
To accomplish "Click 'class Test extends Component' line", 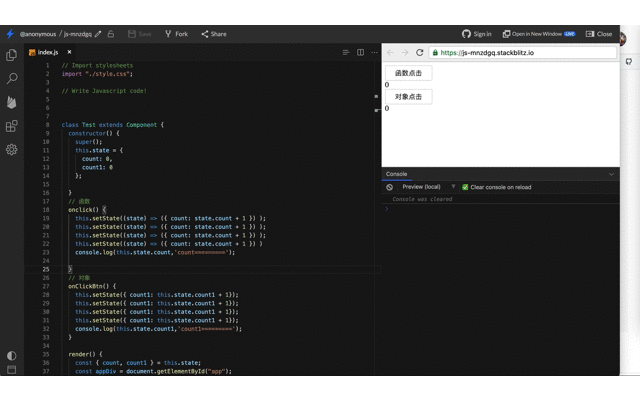I will tap(113, 125).
